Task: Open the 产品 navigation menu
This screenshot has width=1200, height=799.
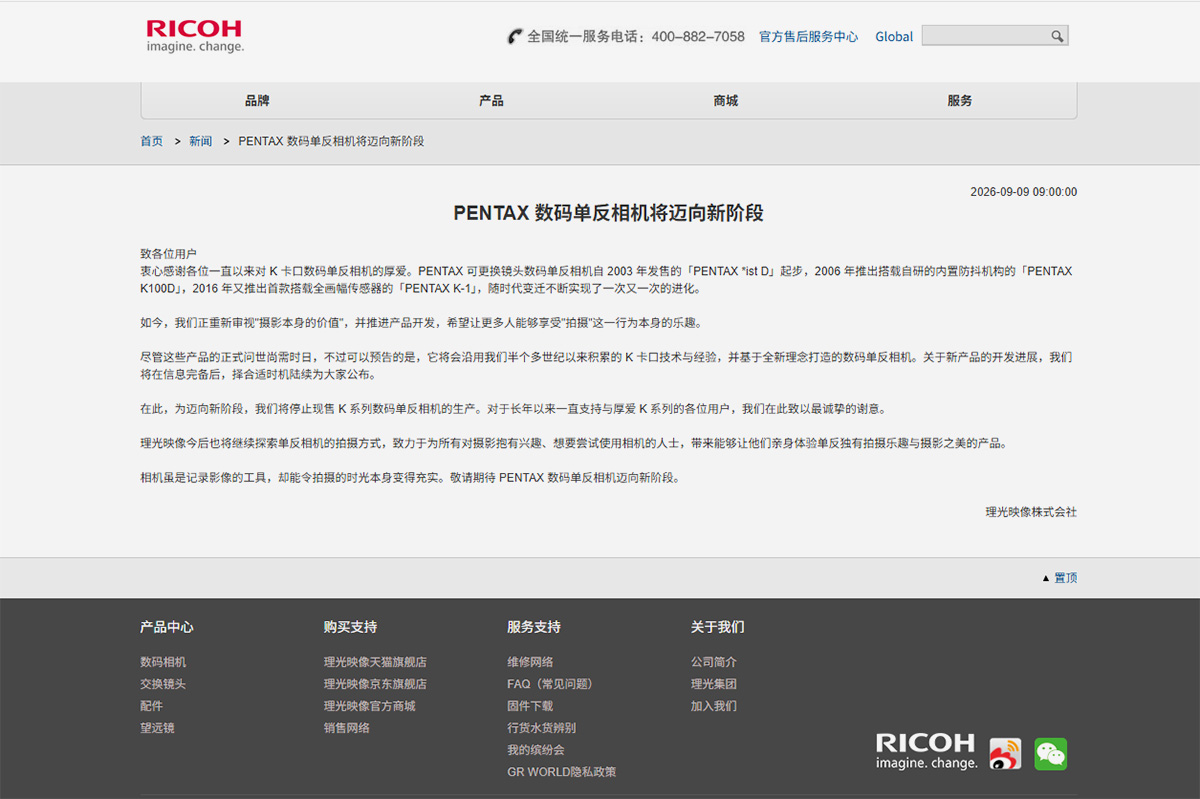Action: [491, 101]
